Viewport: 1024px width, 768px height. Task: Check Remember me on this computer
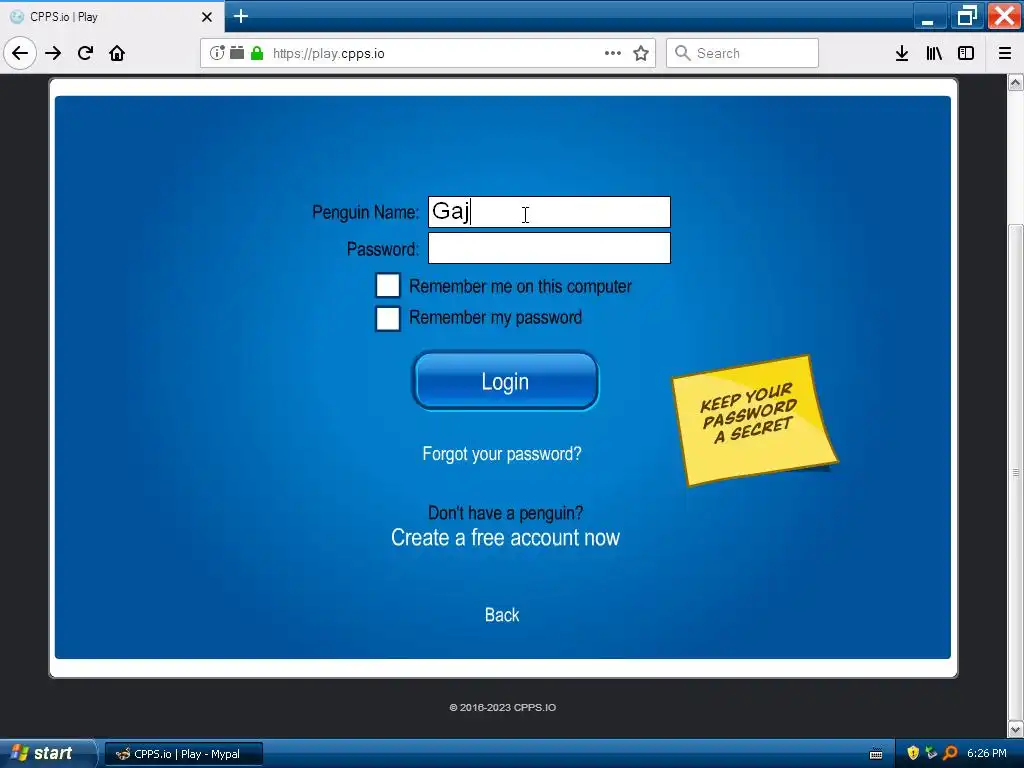pyautogui.click(x=388, y=285)
